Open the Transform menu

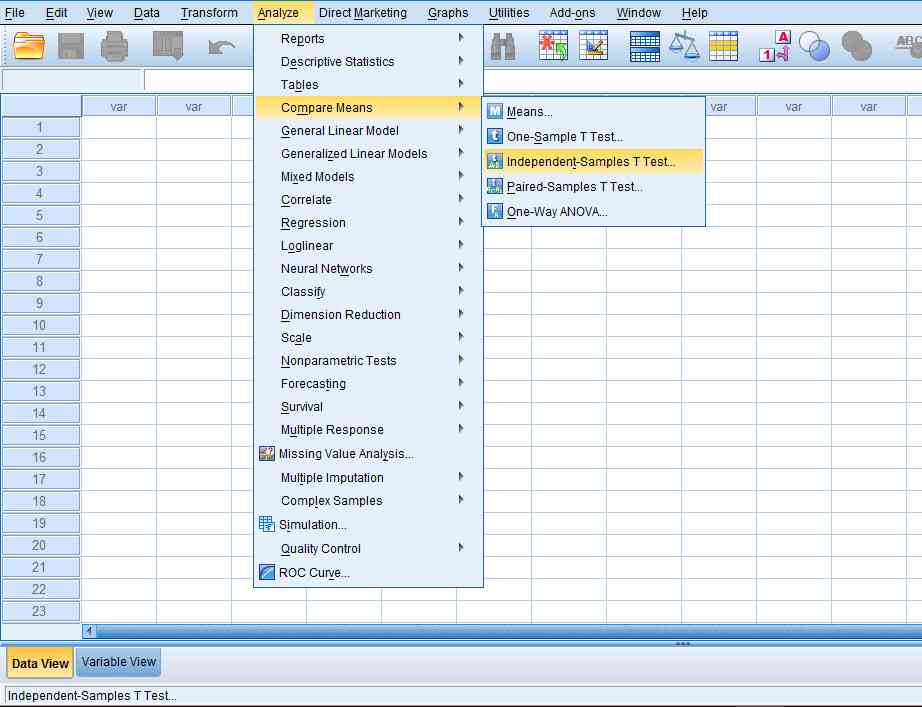pos(209,12)
